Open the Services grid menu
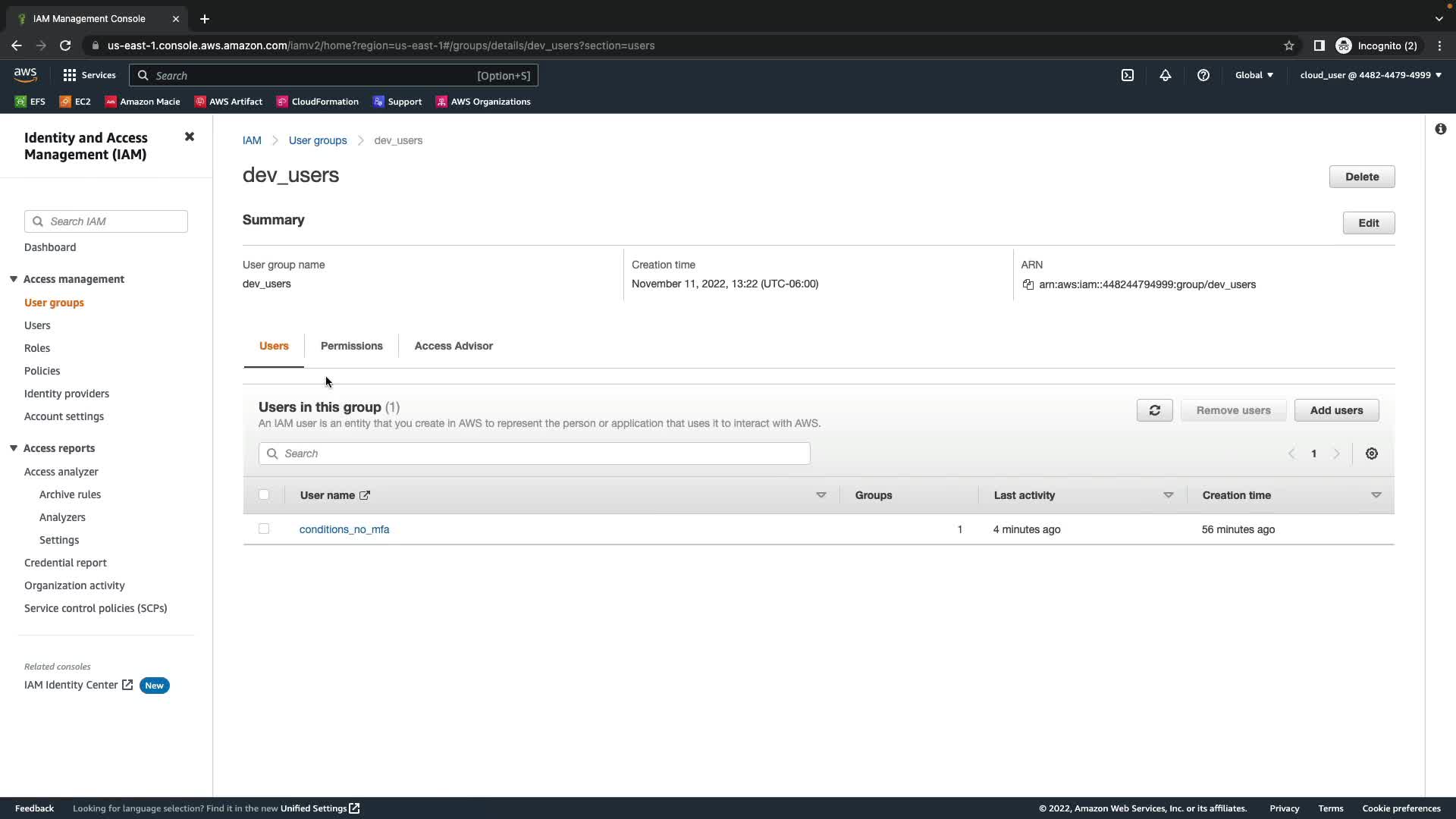This screenshot has width=1456, height=819. pyautogui.click(x=70, y=75)
